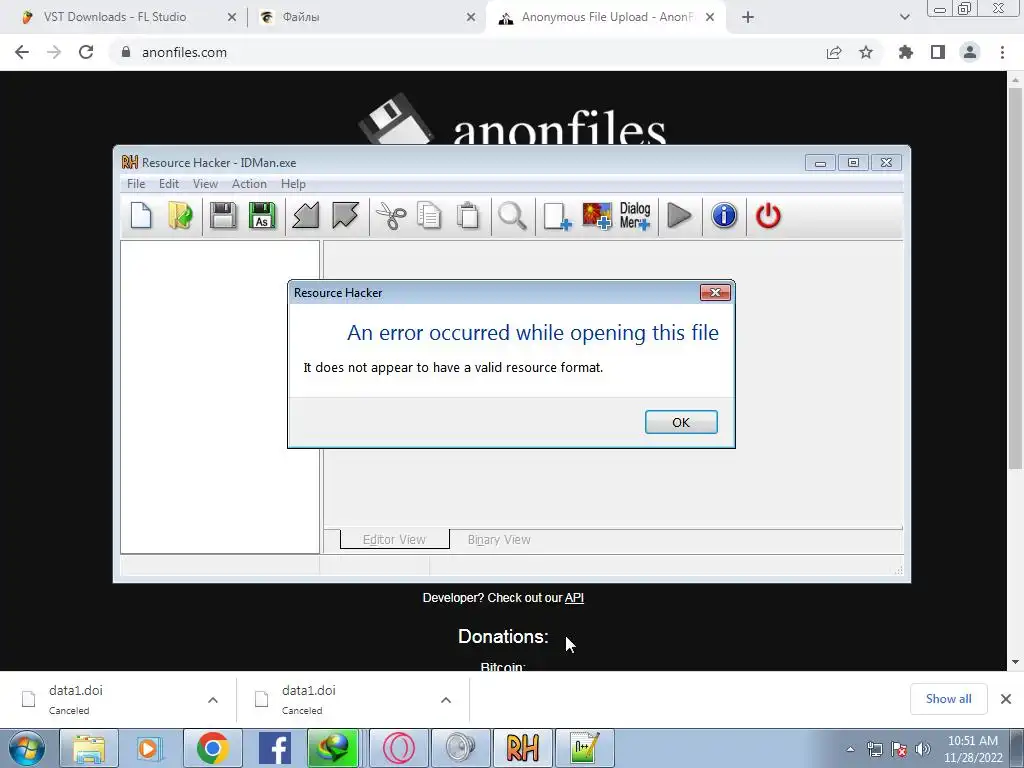Switch to the Editor View tab
Screen dimensions: 1024x768
(394, 539)
